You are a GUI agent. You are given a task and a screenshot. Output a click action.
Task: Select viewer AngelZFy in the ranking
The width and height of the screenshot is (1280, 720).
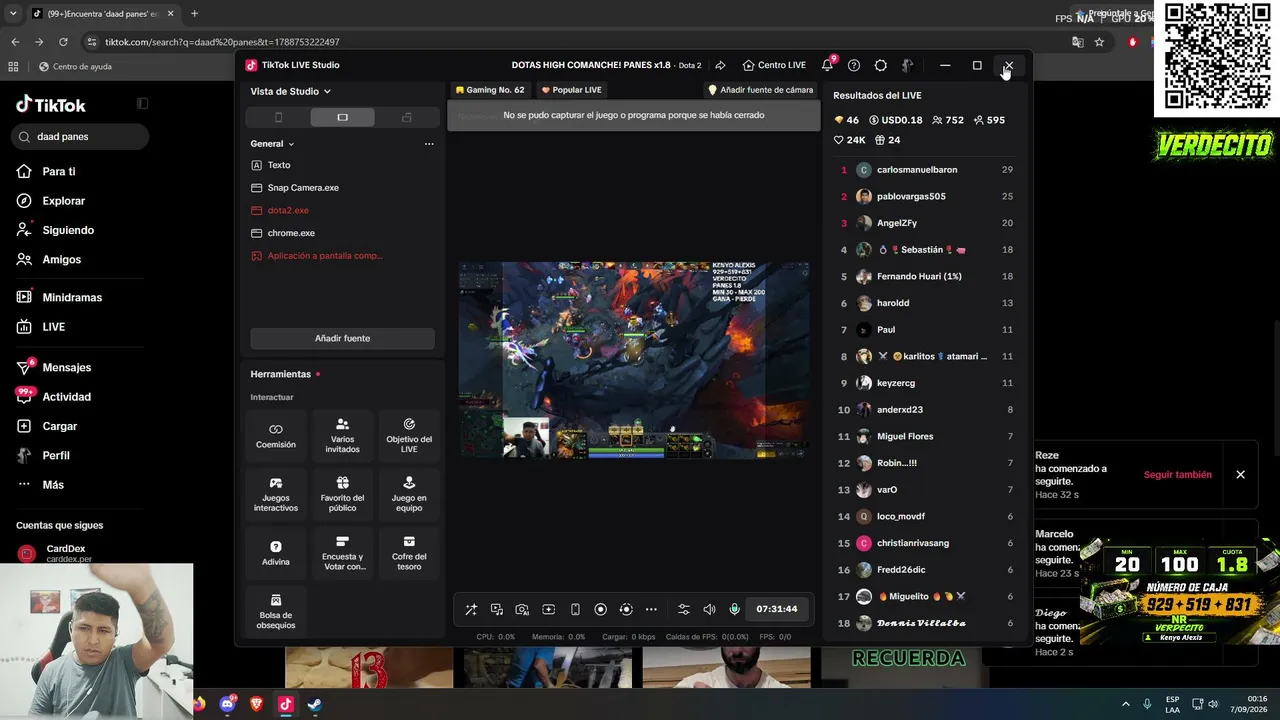(925, 223)
